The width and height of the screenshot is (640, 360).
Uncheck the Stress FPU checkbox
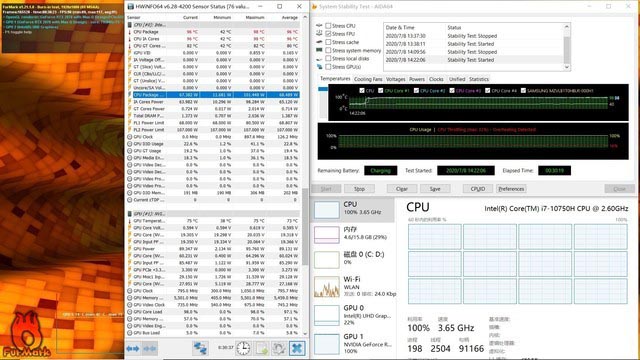coord(328,33)
